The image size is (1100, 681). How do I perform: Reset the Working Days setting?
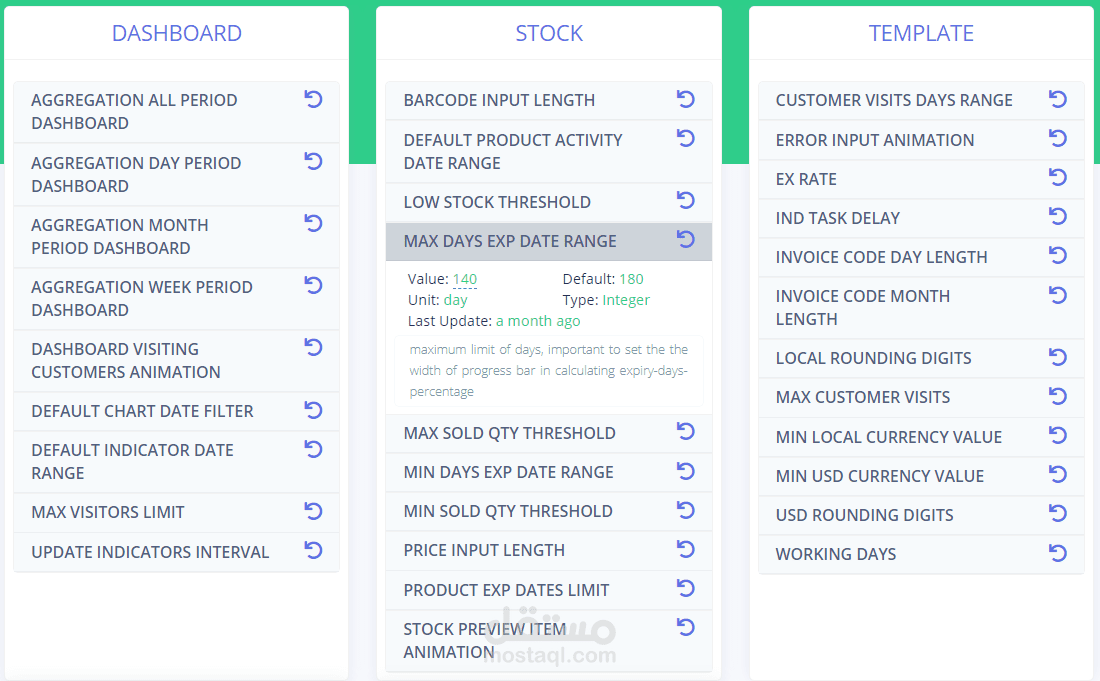coord(1057,553)
